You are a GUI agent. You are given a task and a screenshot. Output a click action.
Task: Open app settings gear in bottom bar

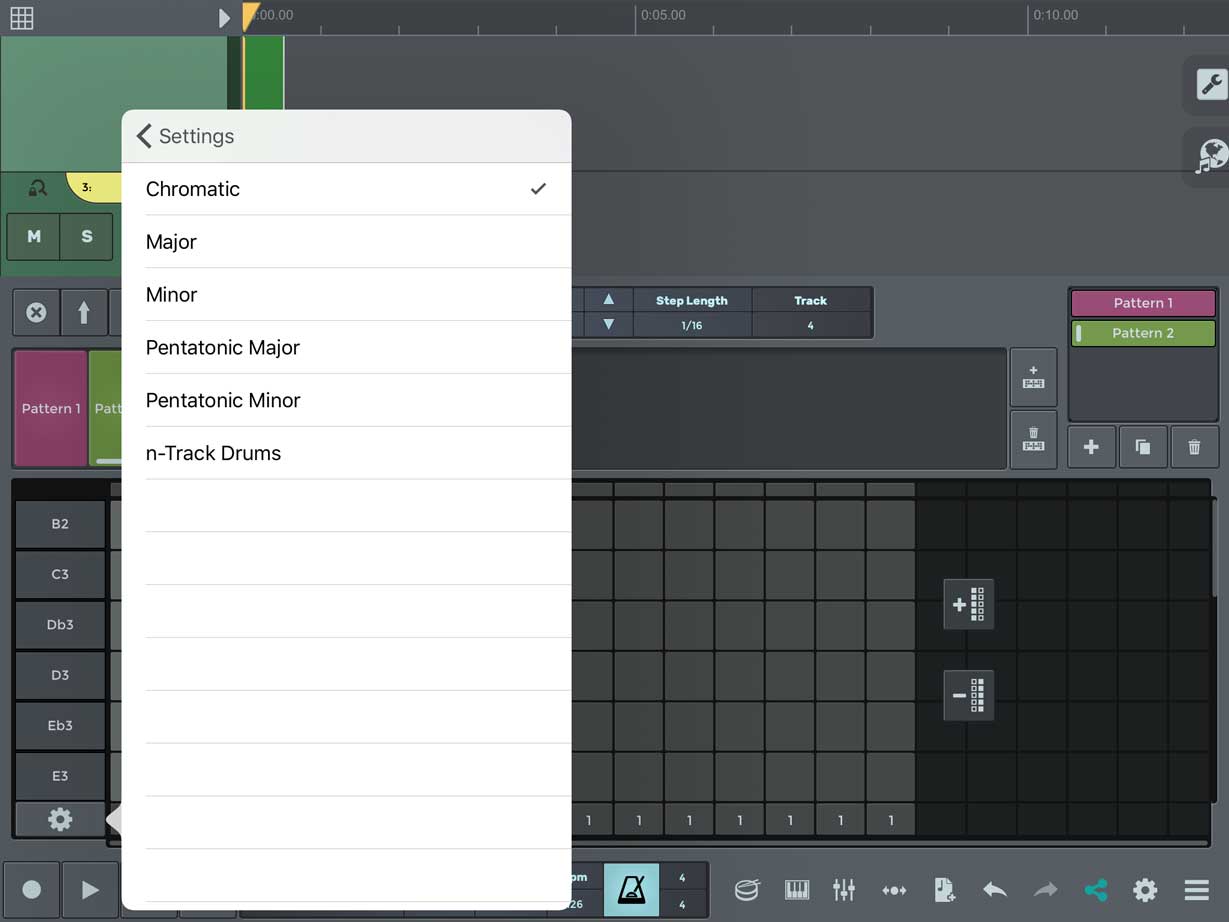click(x=1145, y=890)
